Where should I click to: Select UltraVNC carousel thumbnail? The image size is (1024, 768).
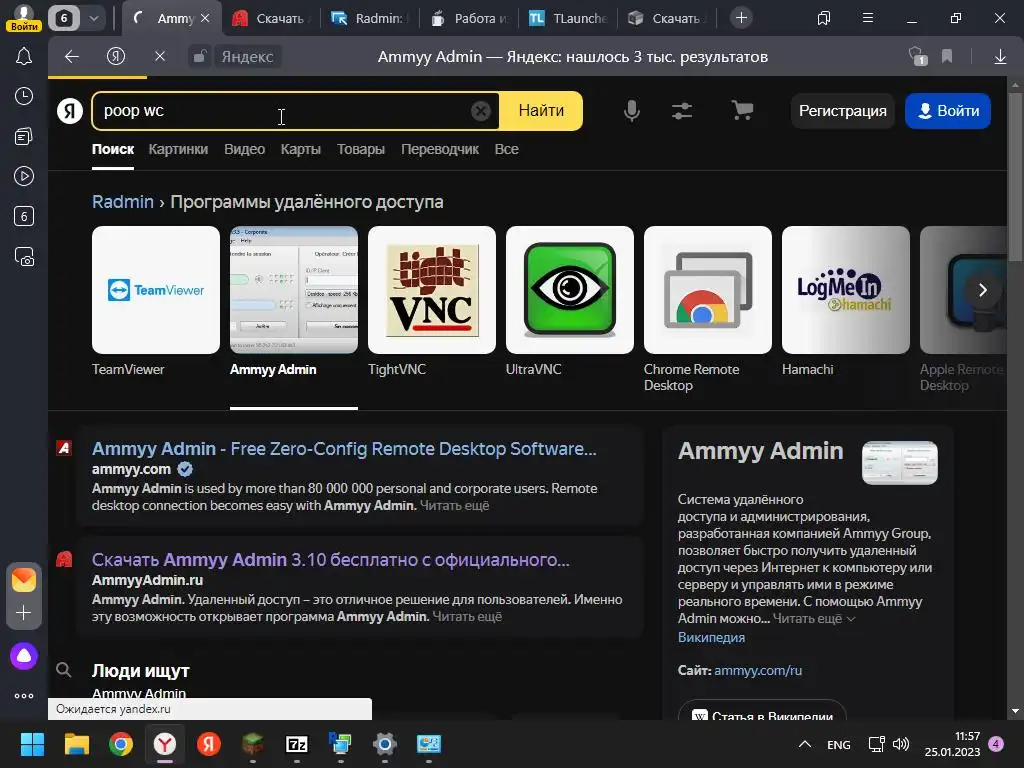[569, 290]
